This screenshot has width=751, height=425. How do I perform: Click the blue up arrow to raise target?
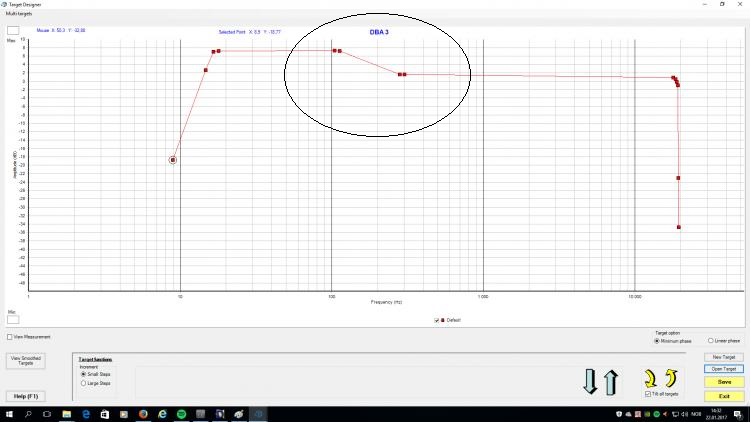(611, 382)
